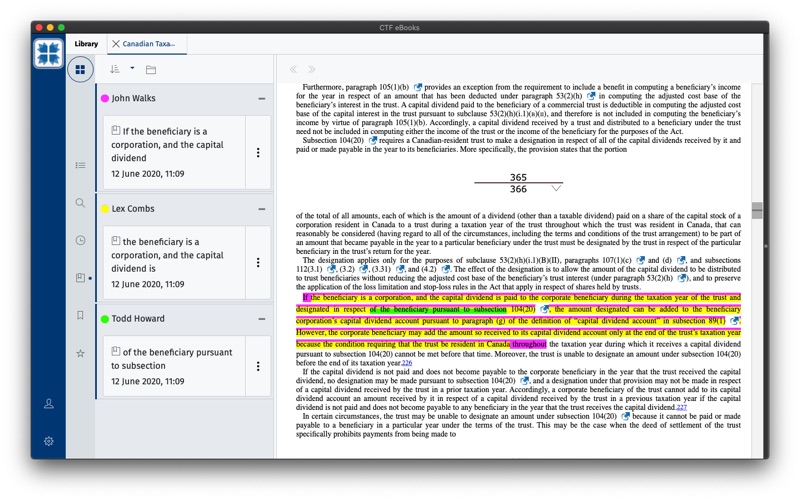The image size is (800, 500).
Task: Open paragraph 105(1)(b) reference link icon
Action: click(x=417, y=87)
